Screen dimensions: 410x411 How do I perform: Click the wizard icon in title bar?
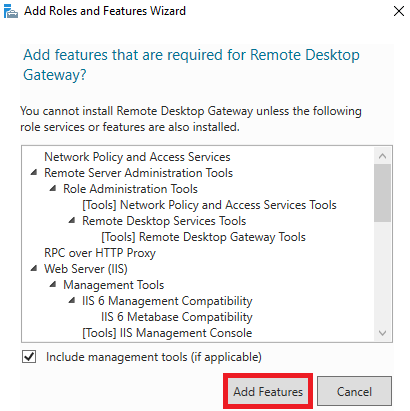point(11,11)
